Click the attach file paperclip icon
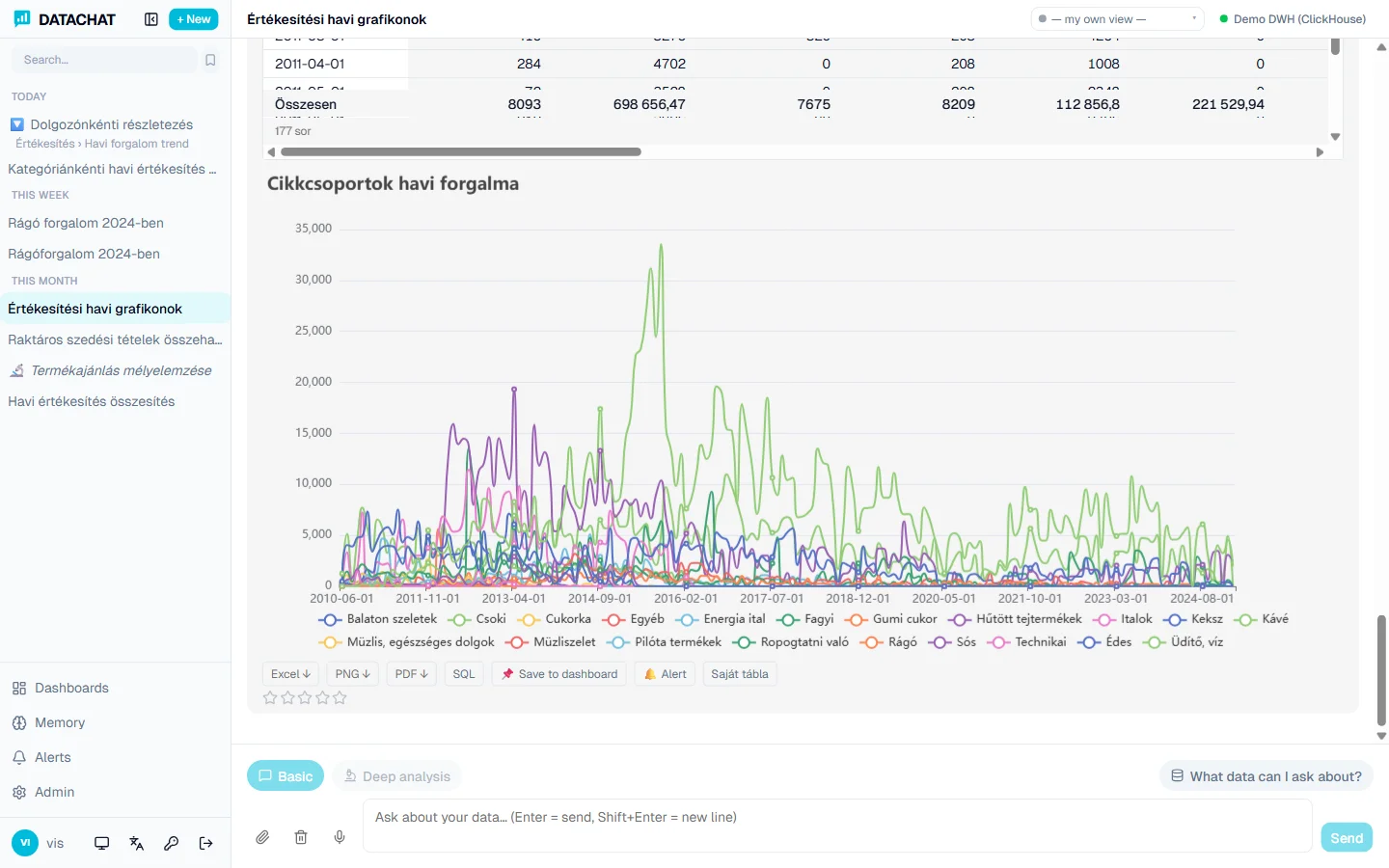Viewport: 1389px width, 868px height. tap(262, 837)
